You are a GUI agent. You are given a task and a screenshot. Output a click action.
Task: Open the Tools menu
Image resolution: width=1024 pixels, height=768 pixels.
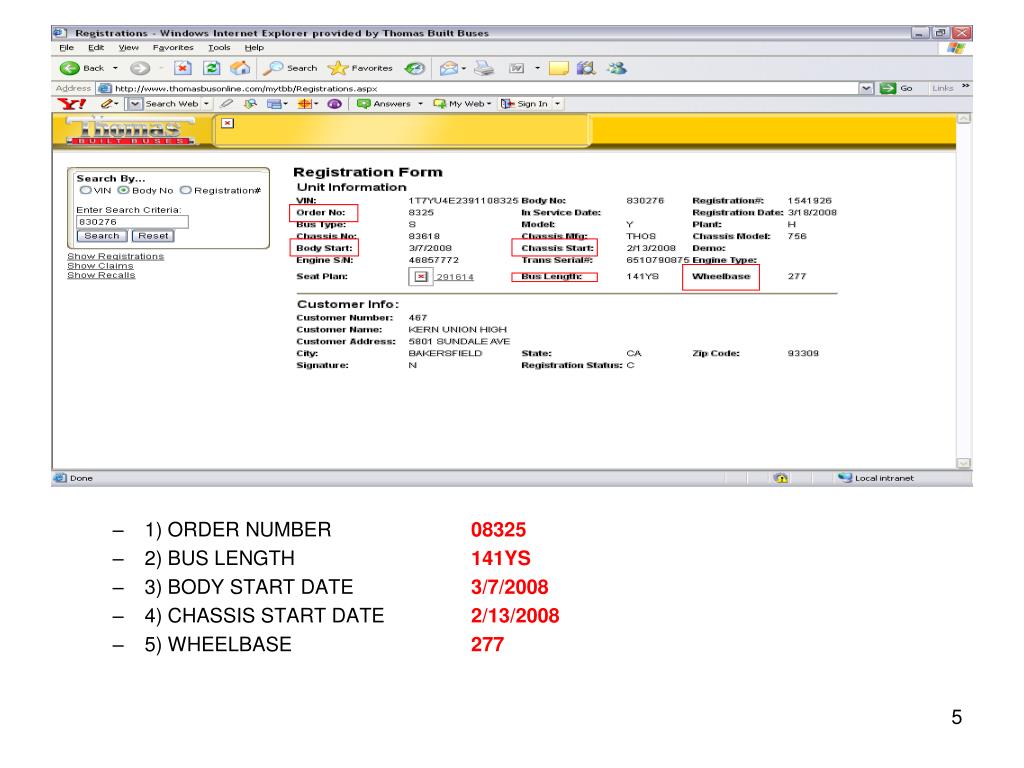click(219, 48)
